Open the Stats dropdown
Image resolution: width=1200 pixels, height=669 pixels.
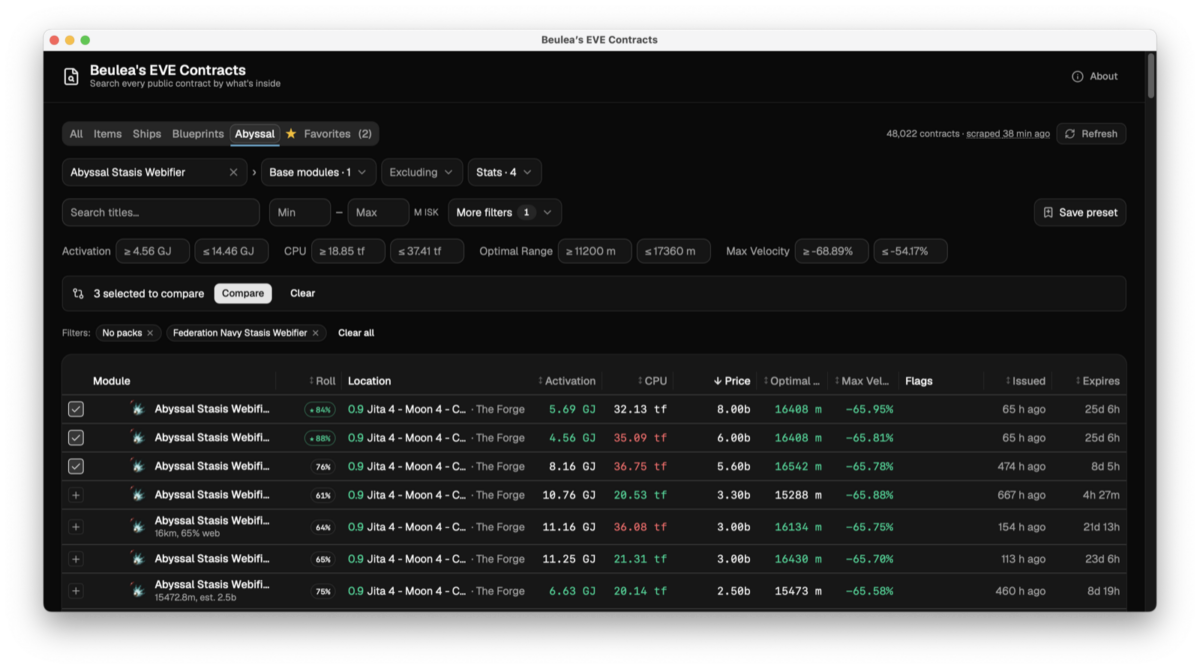pyautogui.click(x=504, y=172)
